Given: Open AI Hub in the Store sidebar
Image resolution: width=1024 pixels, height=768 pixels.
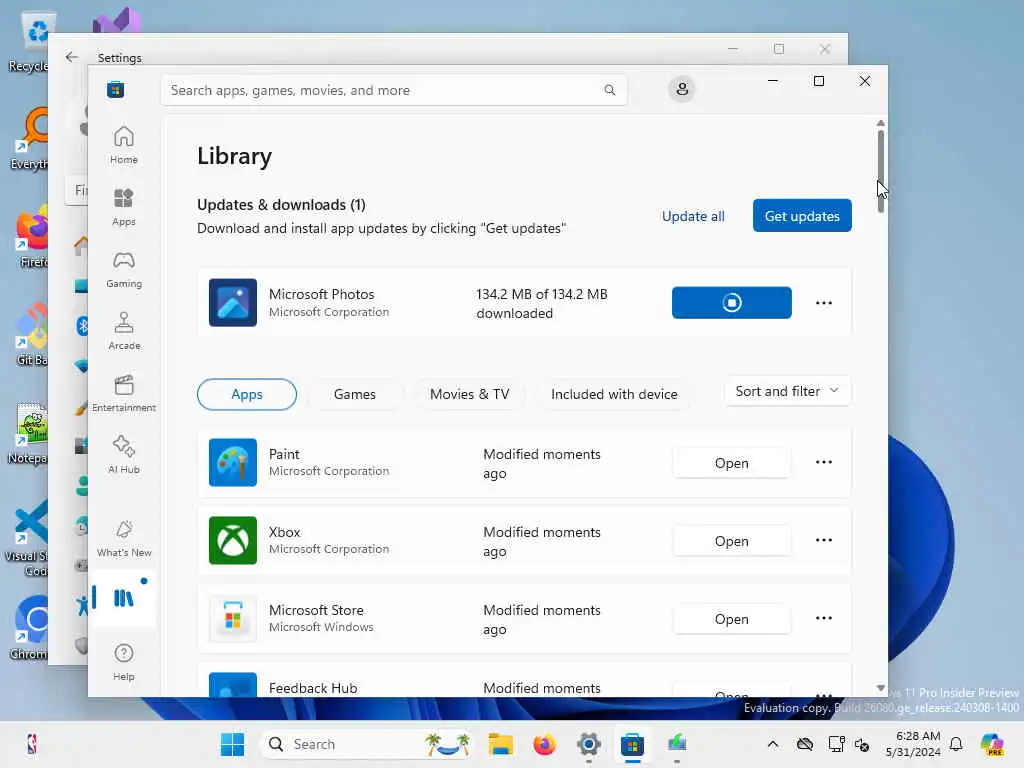Looking at the screenshot, I should pyautogui.click(x=123, y=455).
